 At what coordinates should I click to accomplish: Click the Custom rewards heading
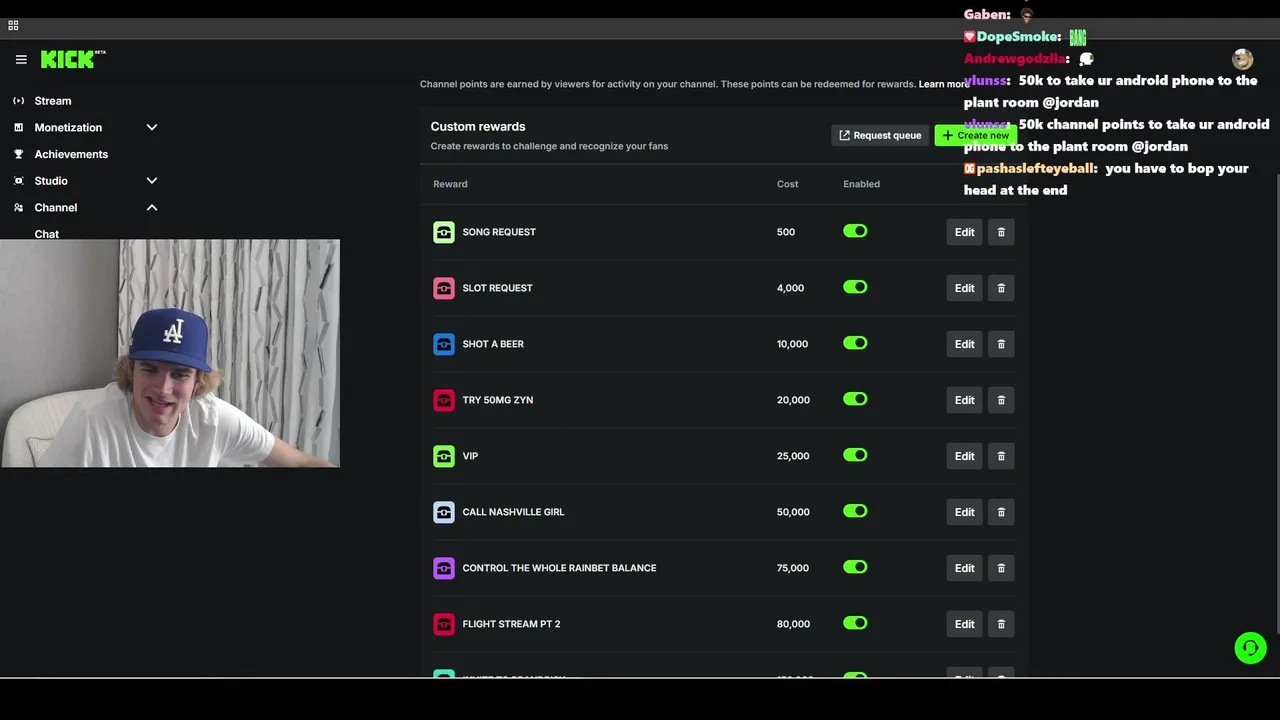[478, 126]
